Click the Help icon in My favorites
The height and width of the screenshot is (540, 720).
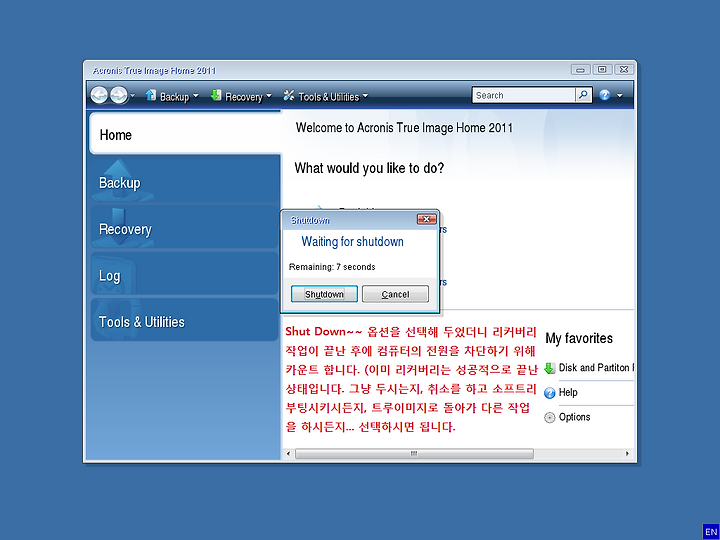pyautogui.click(x=550, y=393)
